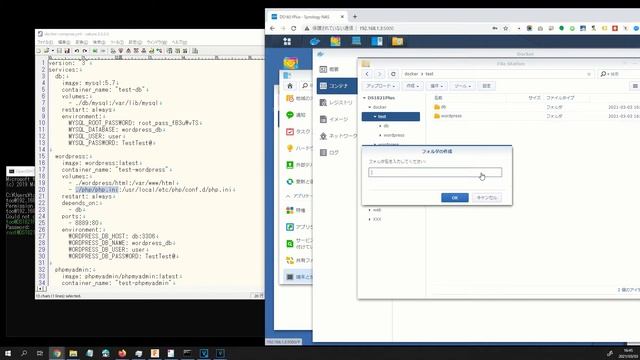The height and width of the screenshot is (360, 640).
Task: Click Save icon in sakura editor toolbar
Action: pyautogui.click(x=60, y=51)
